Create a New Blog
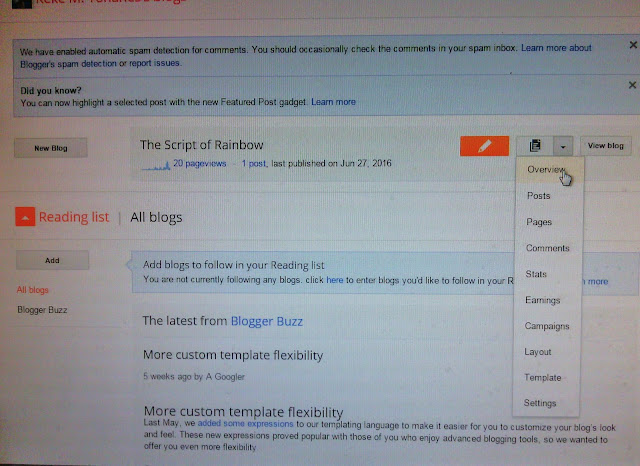This screenshot has height=466, width=640. (x=51, y=148)
